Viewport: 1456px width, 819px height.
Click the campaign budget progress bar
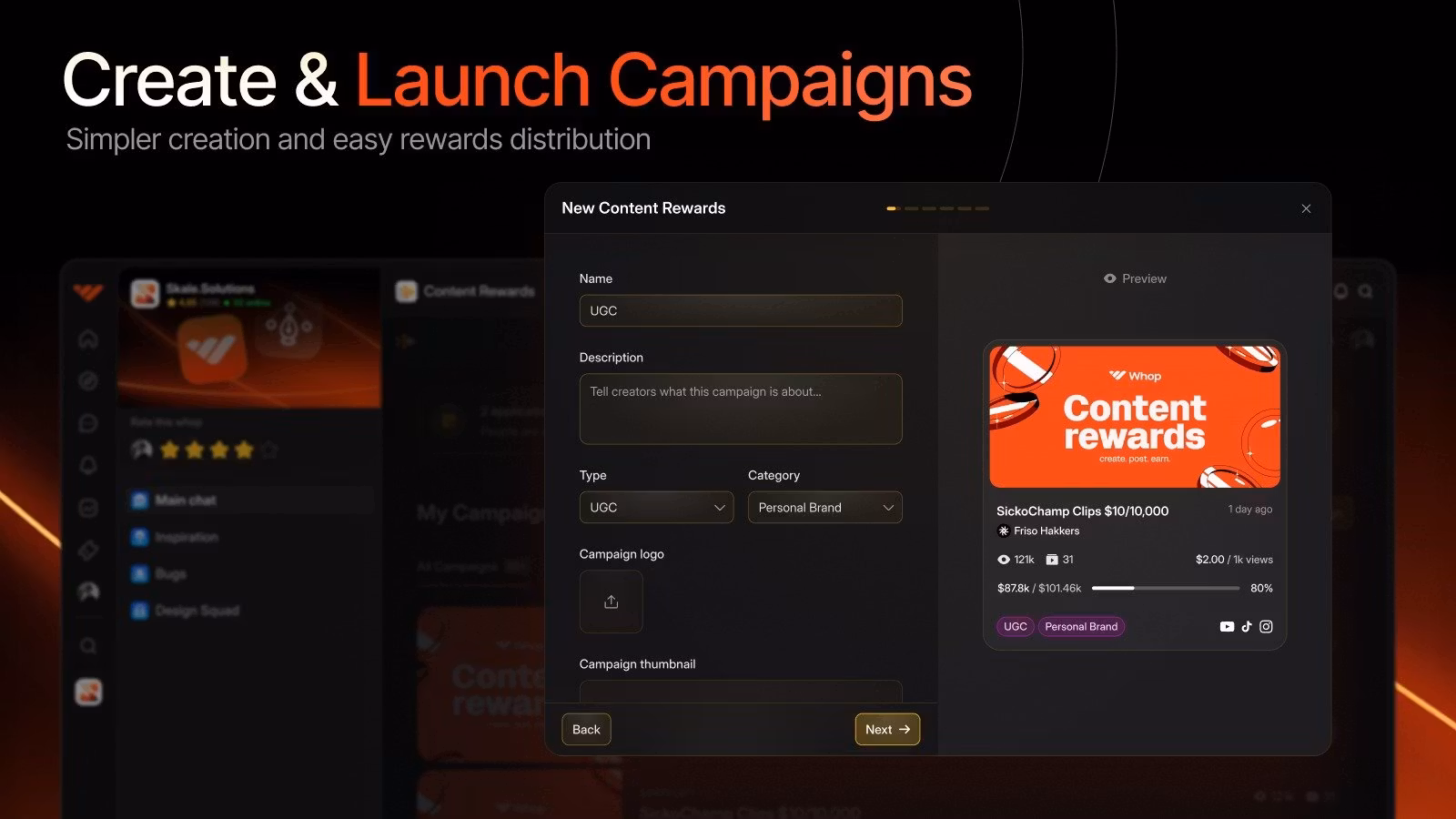[x=1166, y=588]
